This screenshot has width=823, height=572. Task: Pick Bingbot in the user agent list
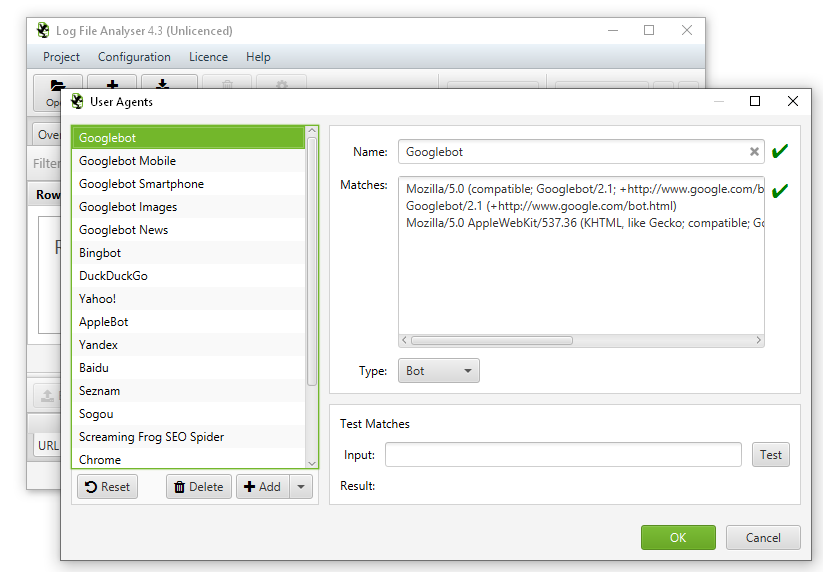coord(188,253)
